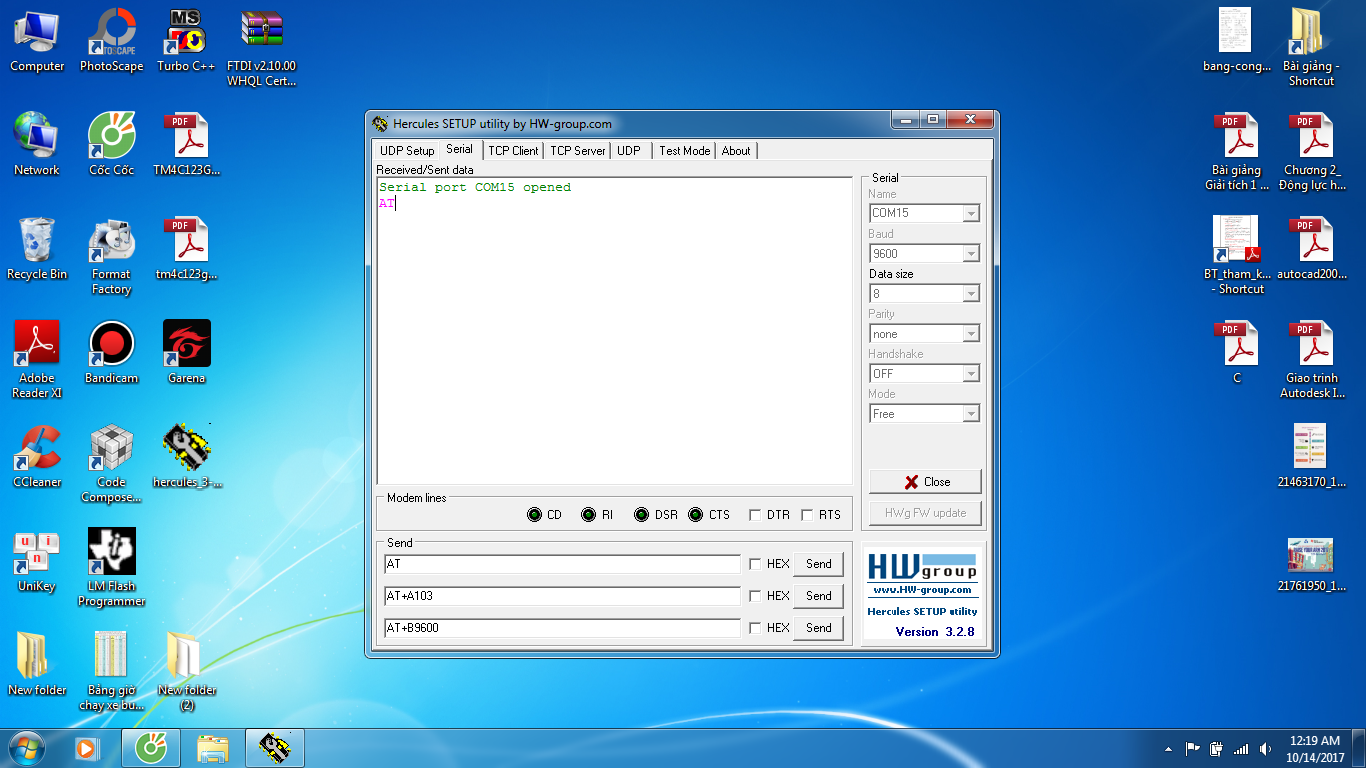Screen dimensions: 1366x768
Task: Switch to the Test Mode tab
Action: pyautogui.click(x=685, y=151)
